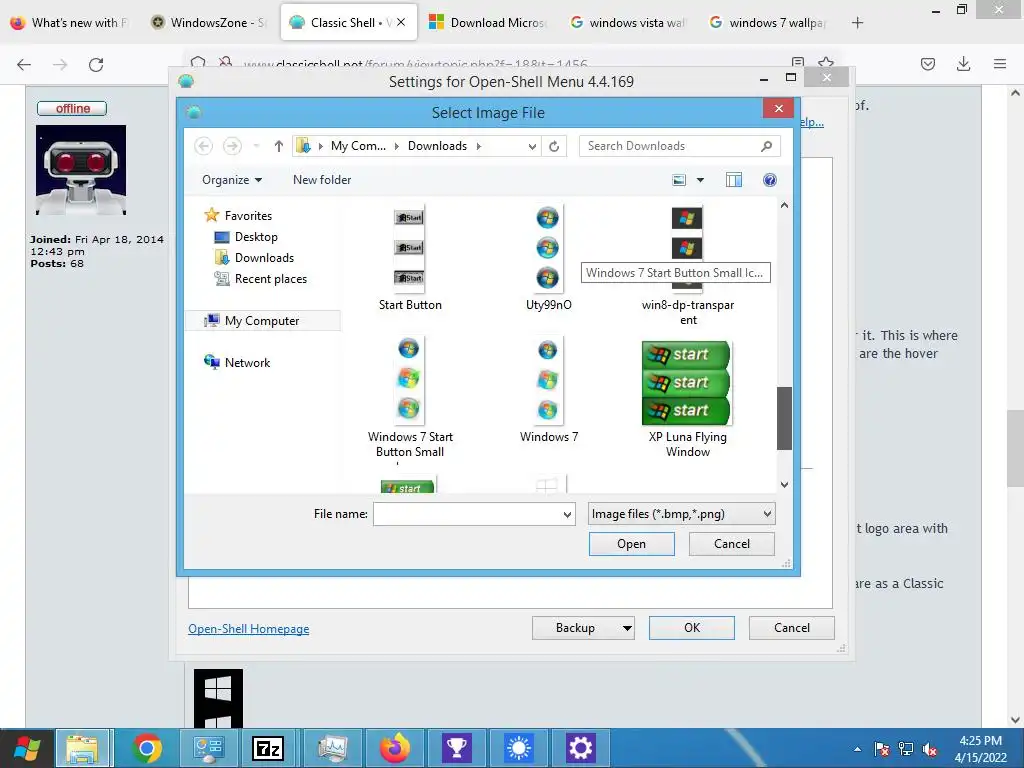The width and height of the screenshot is (1024, 768).
Task: Select My Computer in the navigation pane
Action: pos(263,321)
